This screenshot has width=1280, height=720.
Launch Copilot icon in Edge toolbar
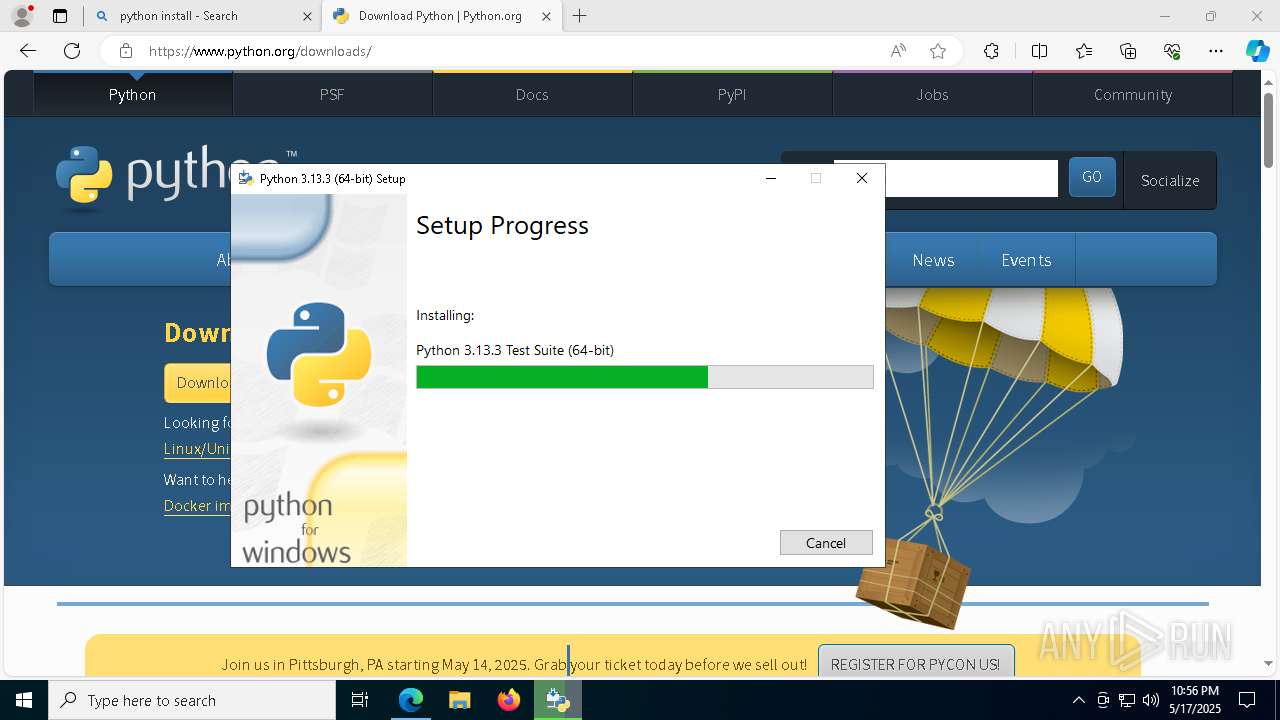(1257, 51)
